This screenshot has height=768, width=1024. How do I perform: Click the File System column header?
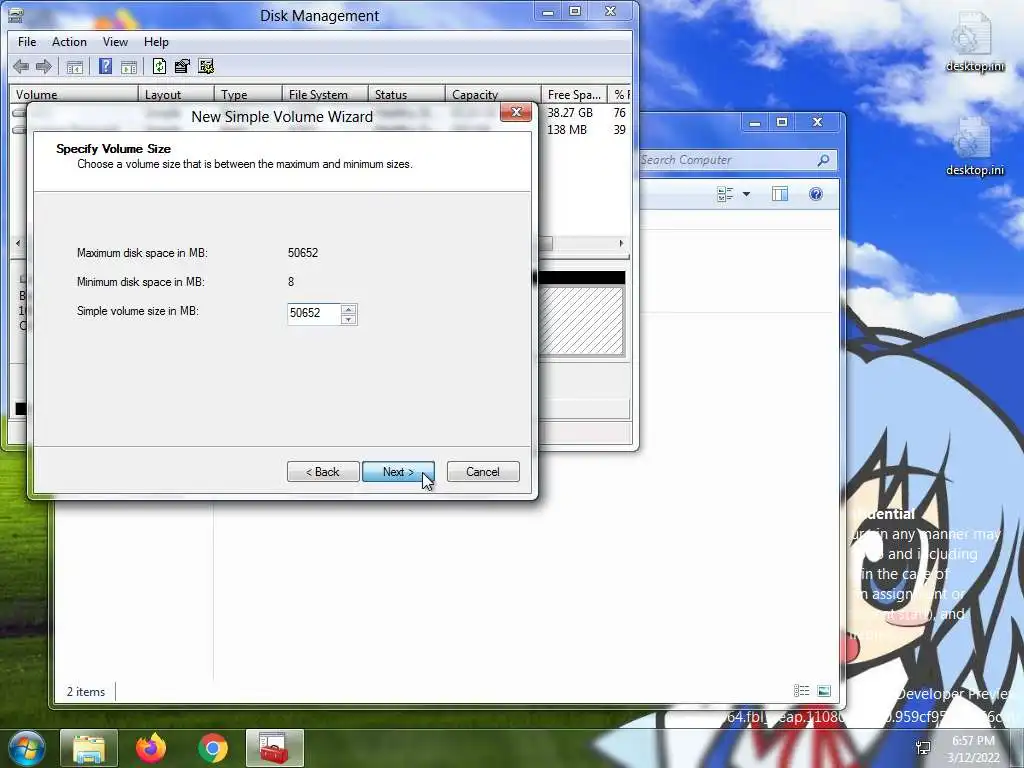coord(325,94)
